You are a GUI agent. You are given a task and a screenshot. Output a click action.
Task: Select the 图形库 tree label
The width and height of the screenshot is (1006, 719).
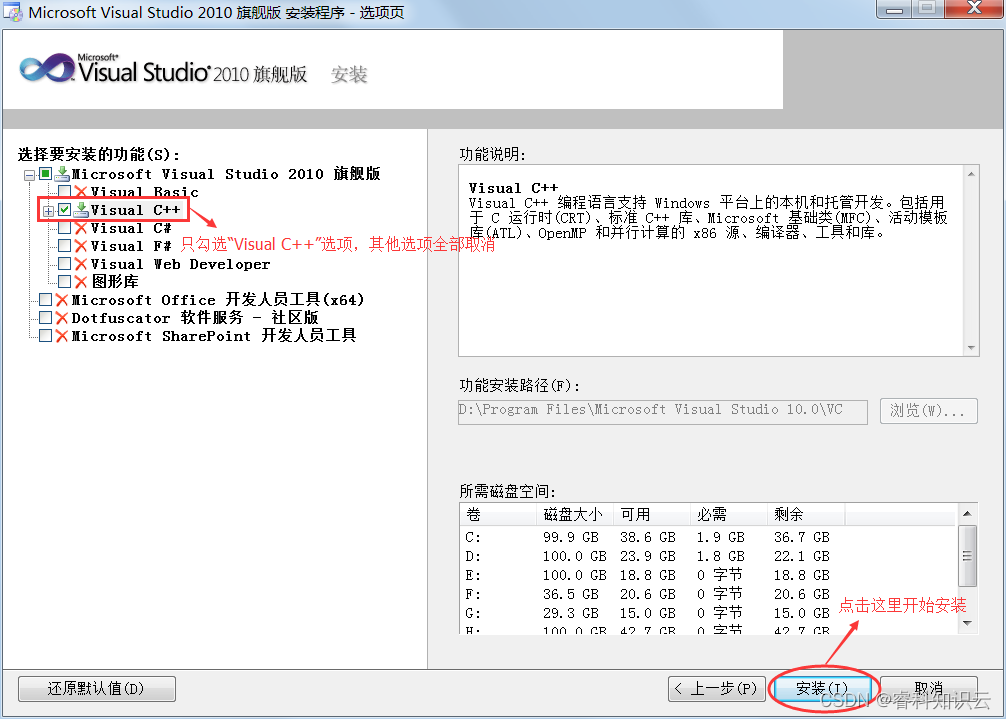click(115, 282)
